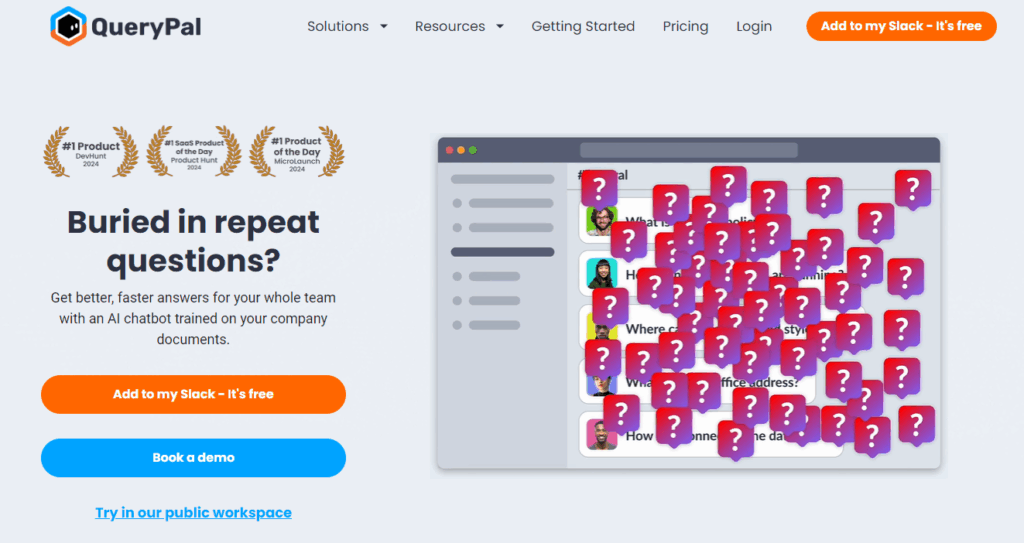The width and height of the screenshot is (1024, 543).
Task: Click the pink-background avatar in the last chat row
Action: pos(601,435)
